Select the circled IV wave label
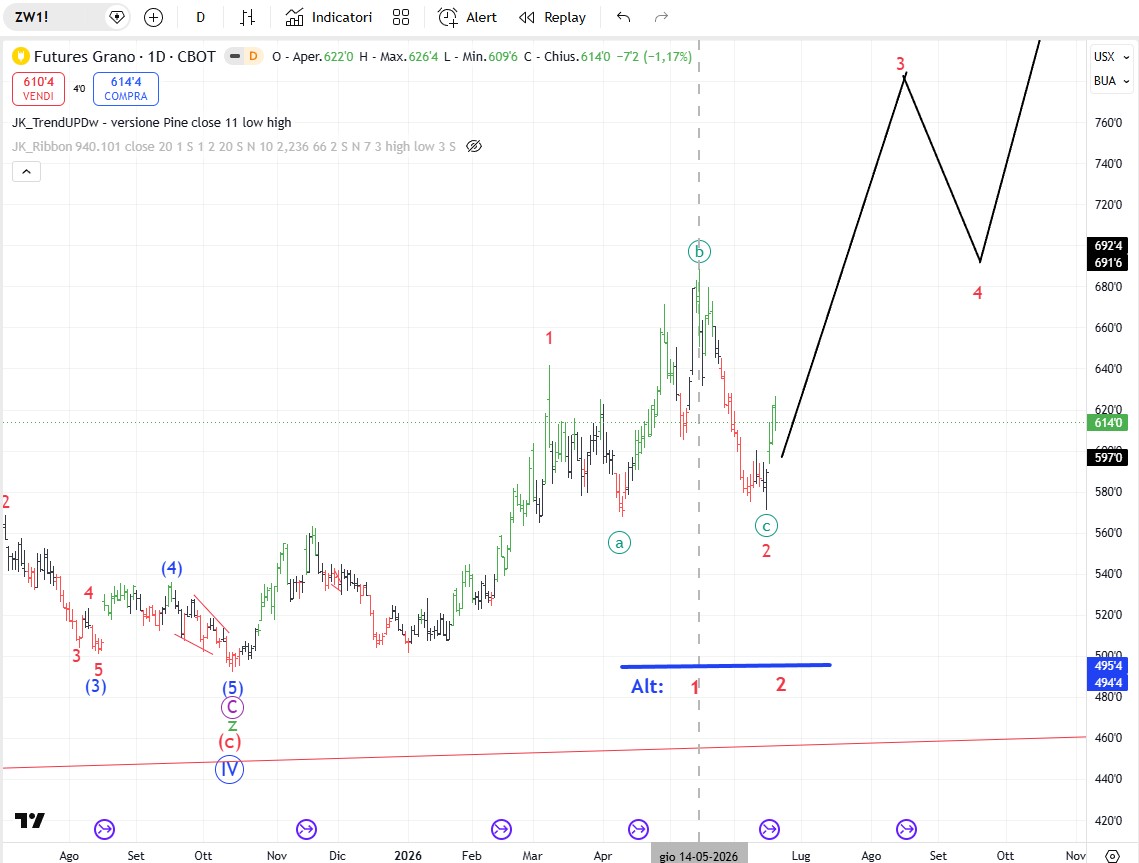 (230, 769)
